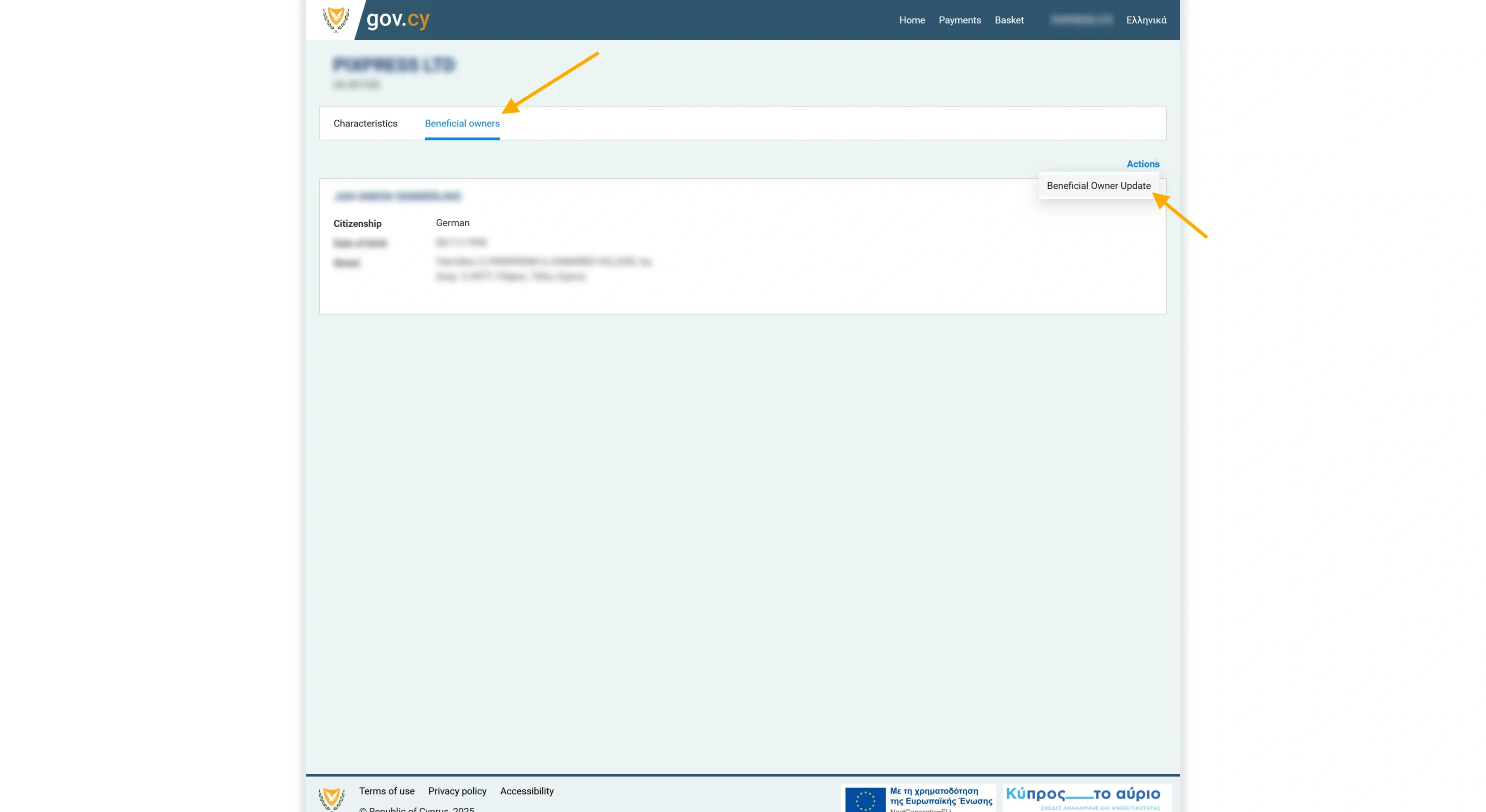Click the gov.cy coat of arms logo
This screenshot has width=1486, height=812.
[x=336, y=20]
